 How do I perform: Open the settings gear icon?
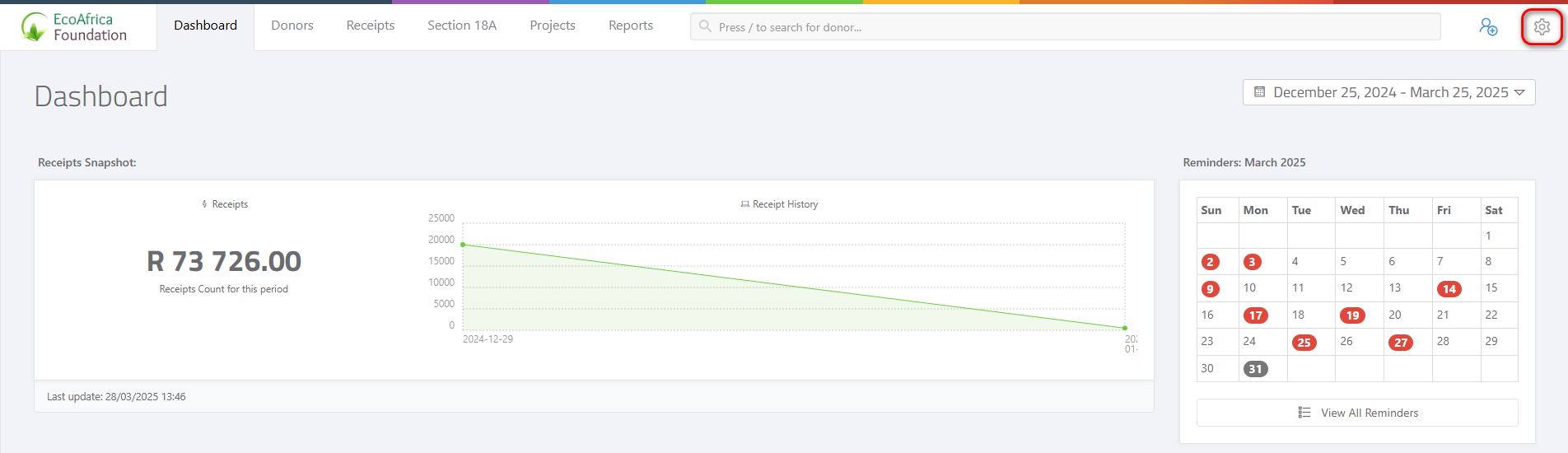click(x=1542, y=27)
